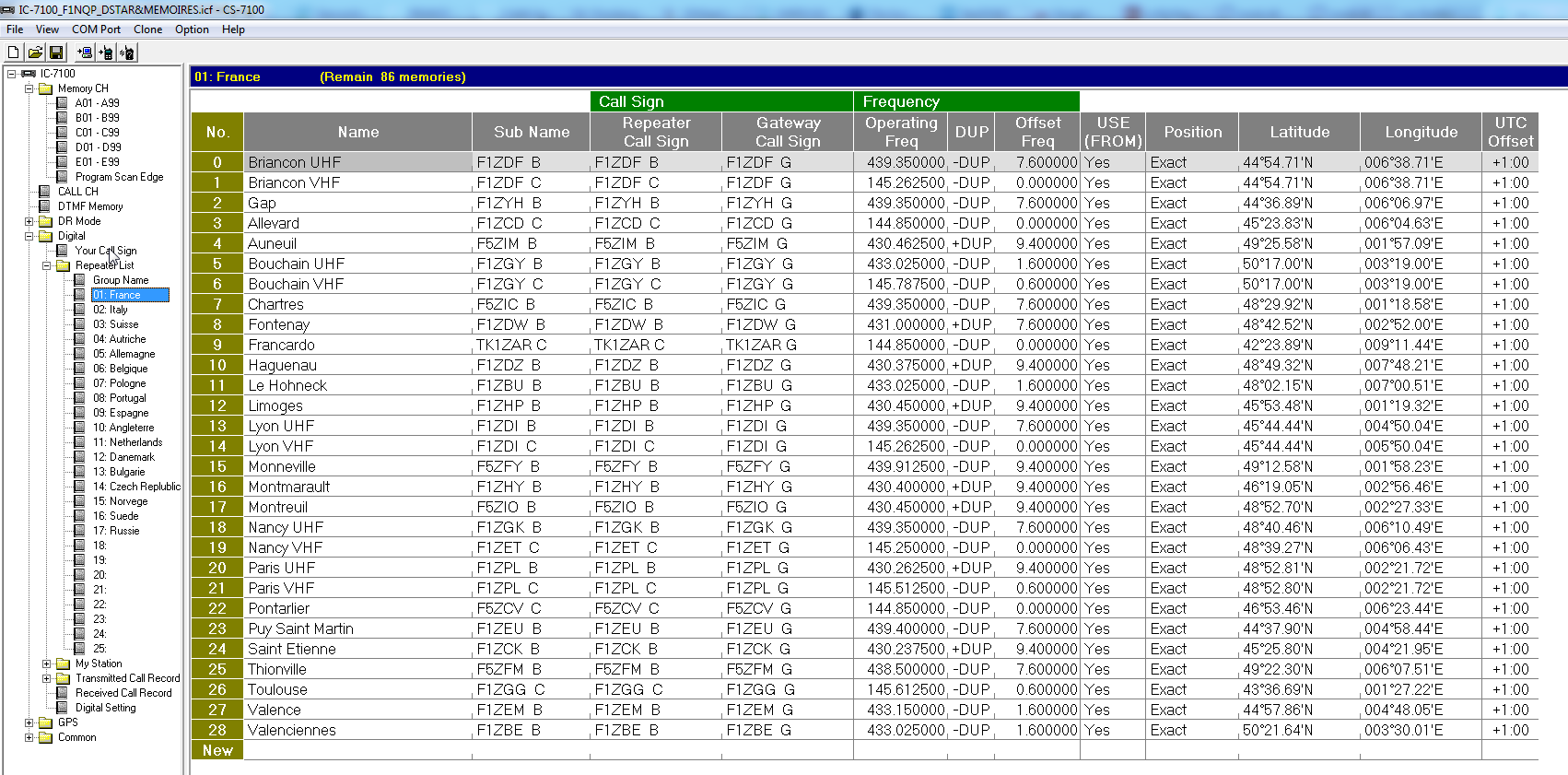The image size is (1568, 775).
Task: Click the Open file toolbar icon
Action: tap(35, 53)
